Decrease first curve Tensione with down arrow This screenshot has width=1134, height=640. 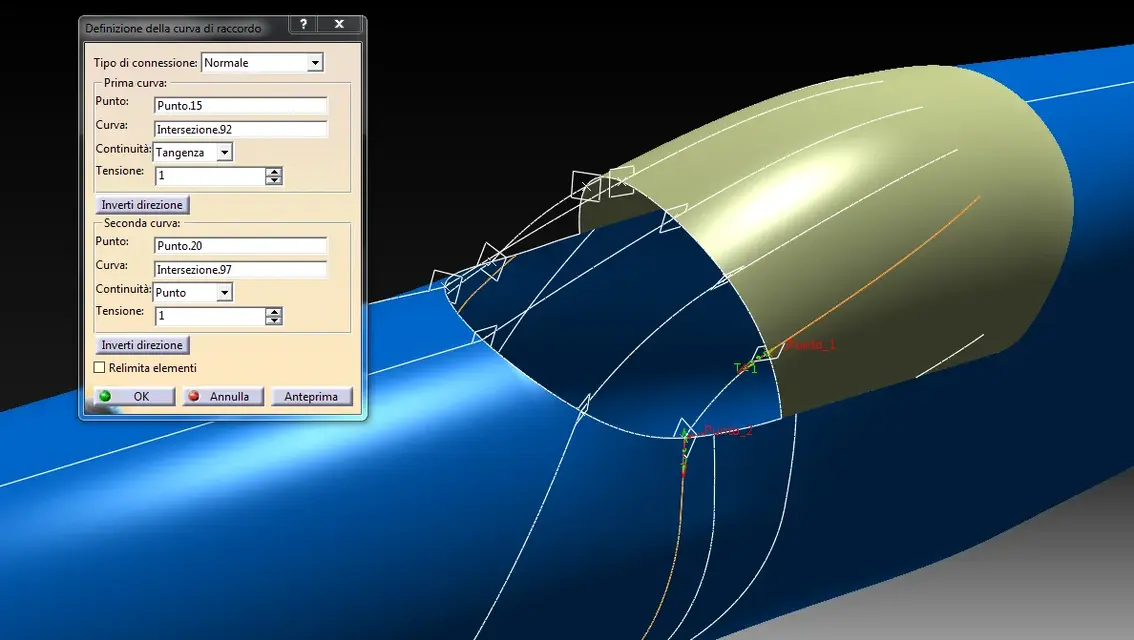click(x=273, y=180)
